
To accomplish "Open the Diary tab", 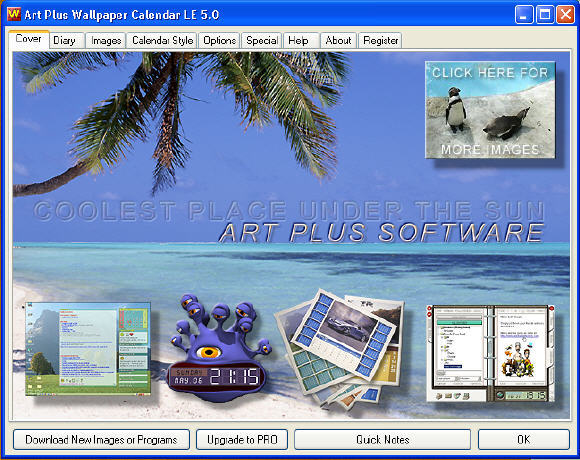I will pyautogui.click(x=67, y=40).
